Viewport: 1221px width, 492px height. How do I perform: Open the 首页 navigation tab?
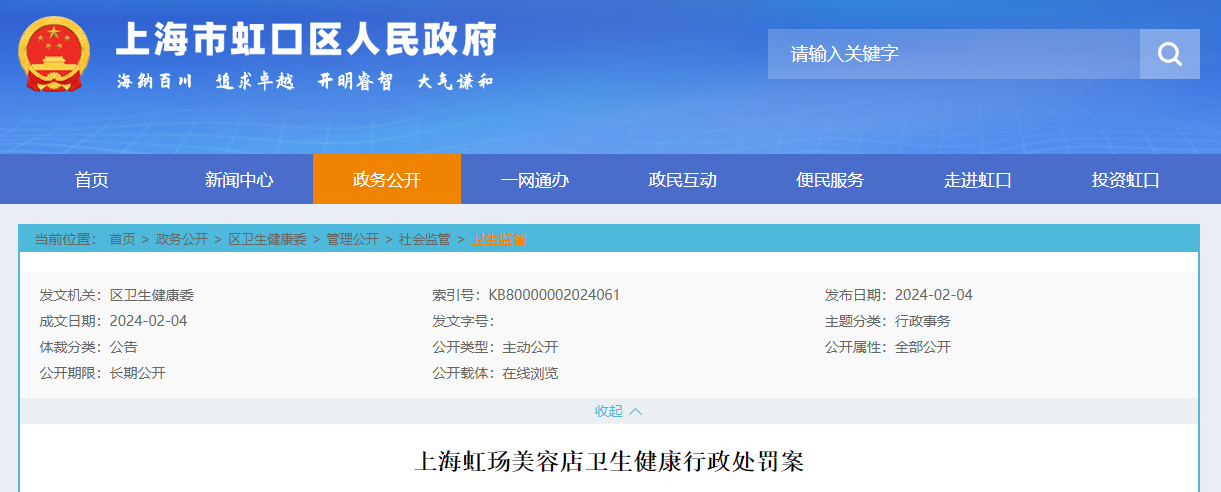pos(92,180)
